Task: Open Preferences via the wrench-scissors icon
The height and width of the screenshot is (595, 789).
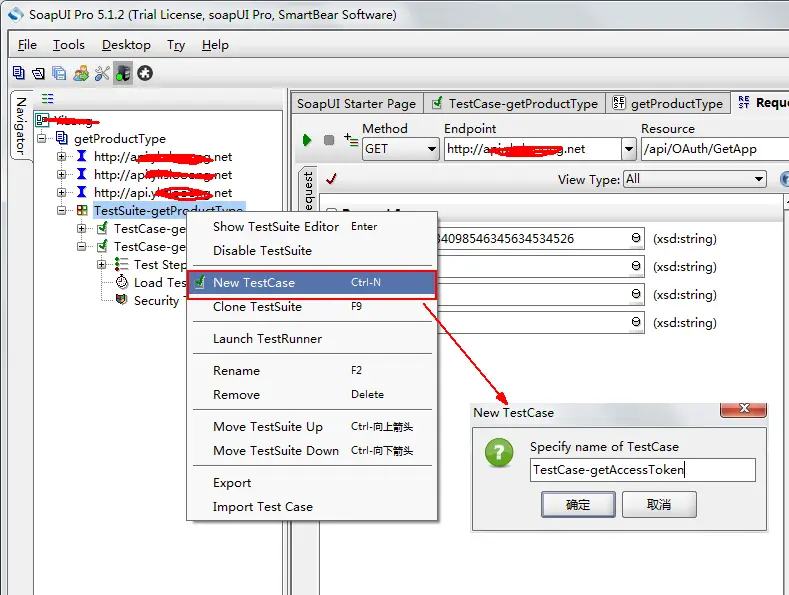Action: pos(102,73)
